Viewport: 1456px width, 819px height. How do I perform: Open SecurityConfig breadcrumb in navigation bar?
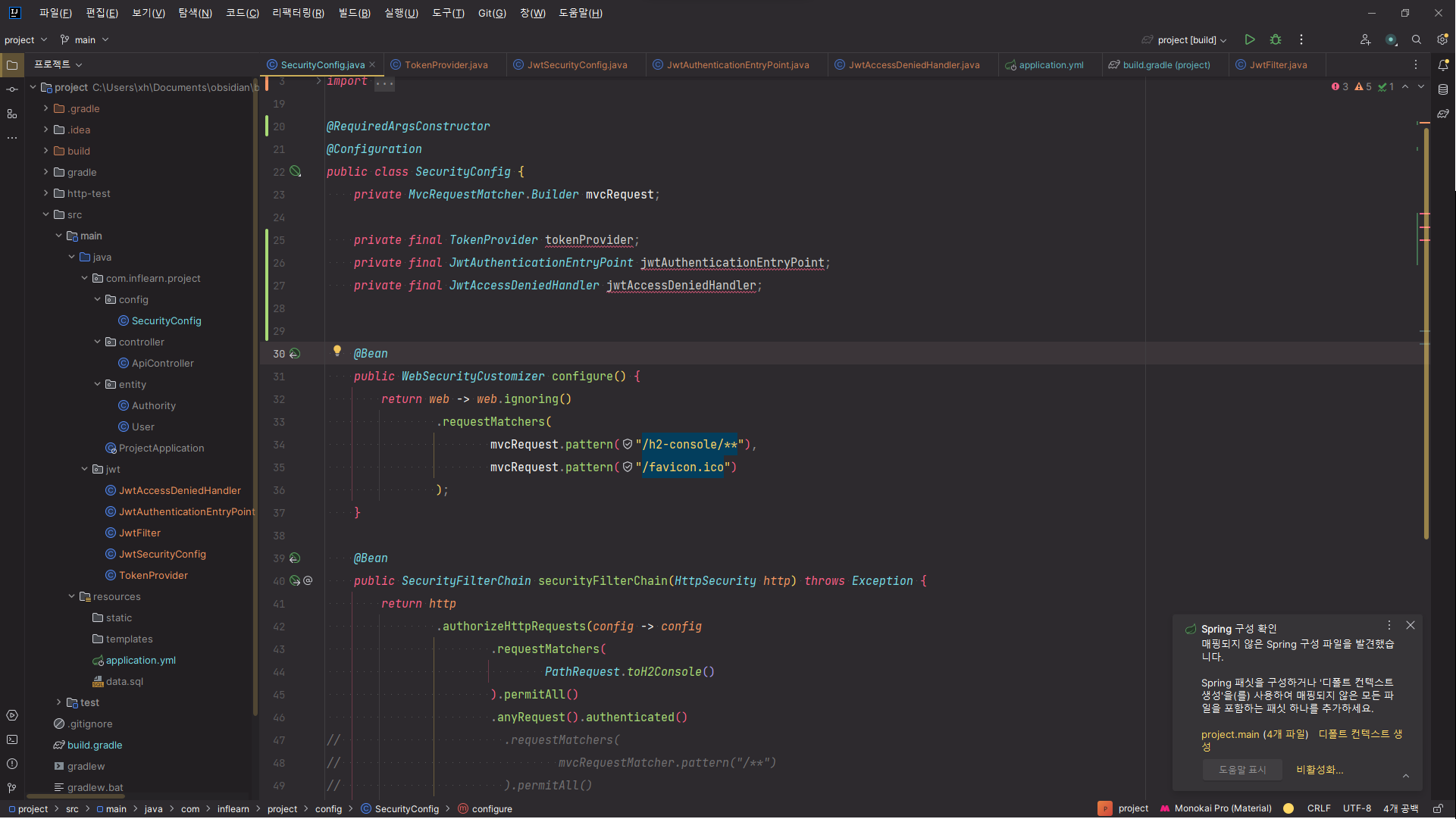[399, 809]
